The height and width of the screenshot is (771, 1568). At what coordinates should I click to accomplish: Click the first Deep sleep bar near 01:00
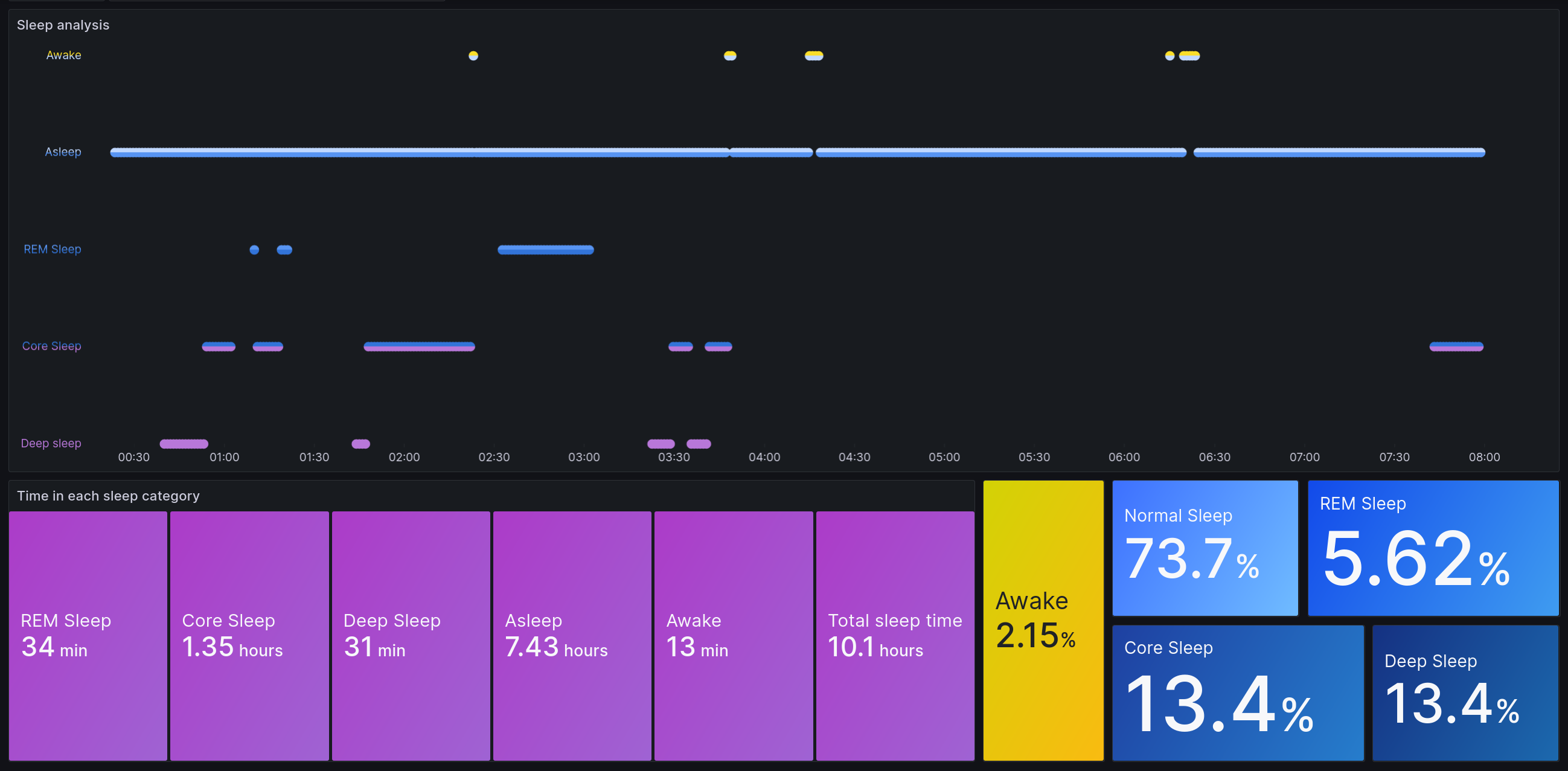[x=184, y=444]
